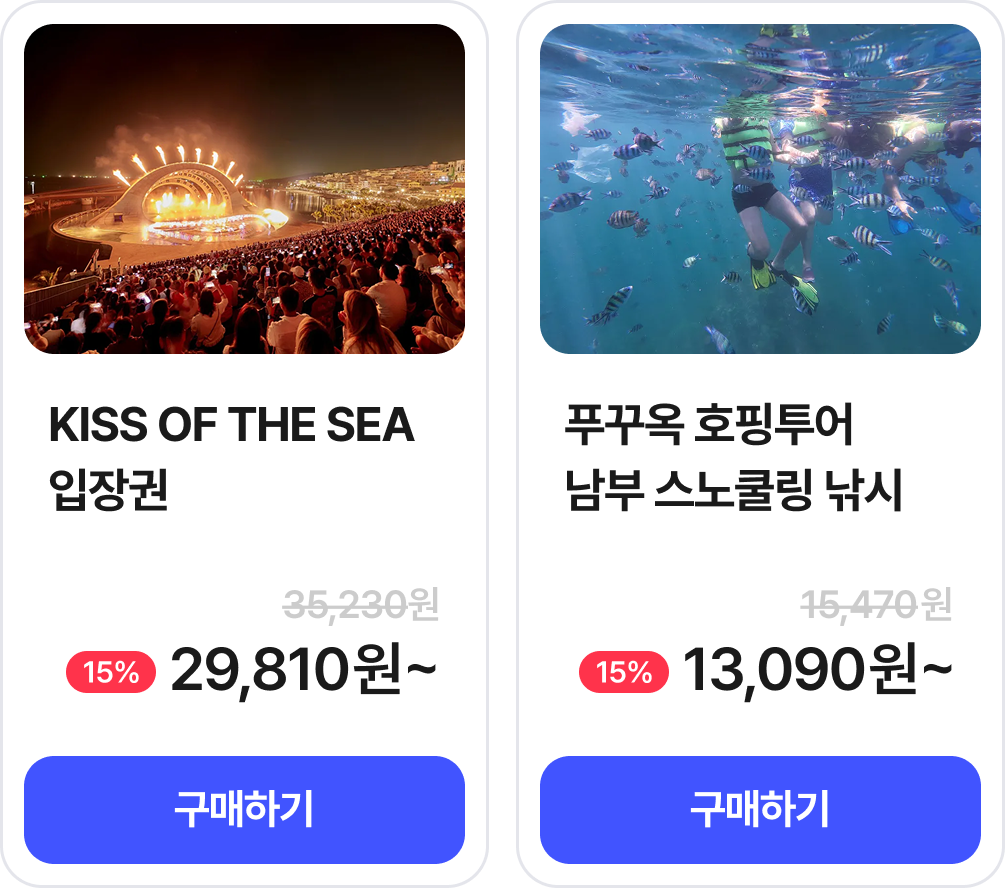
Task: Open the underwater snorkeling tour photo
Action: pos(760,188)
